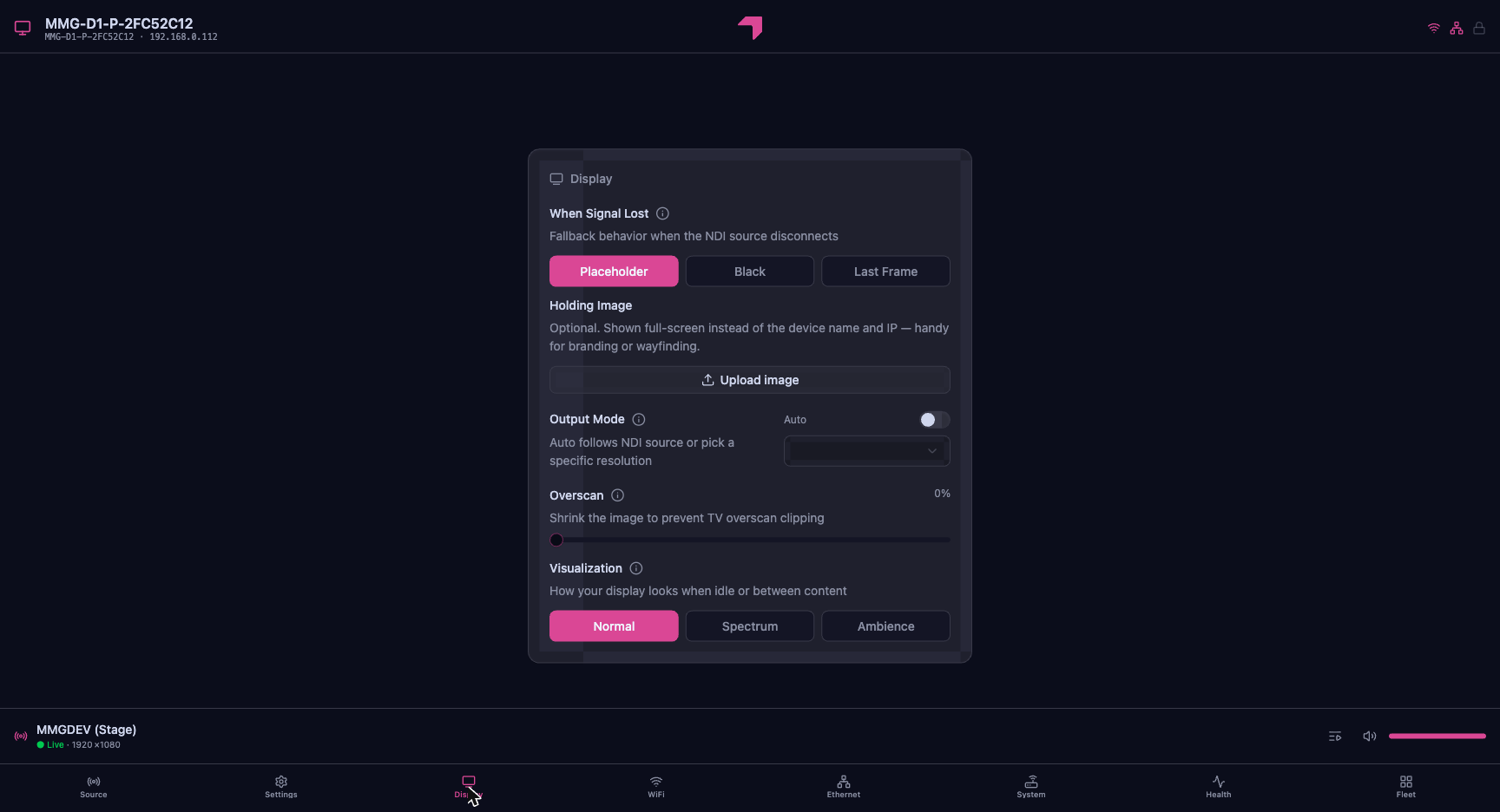Click the Overscan info icon
The image size is (1500, 812).
pyautogui.click(x=618, y=495)
